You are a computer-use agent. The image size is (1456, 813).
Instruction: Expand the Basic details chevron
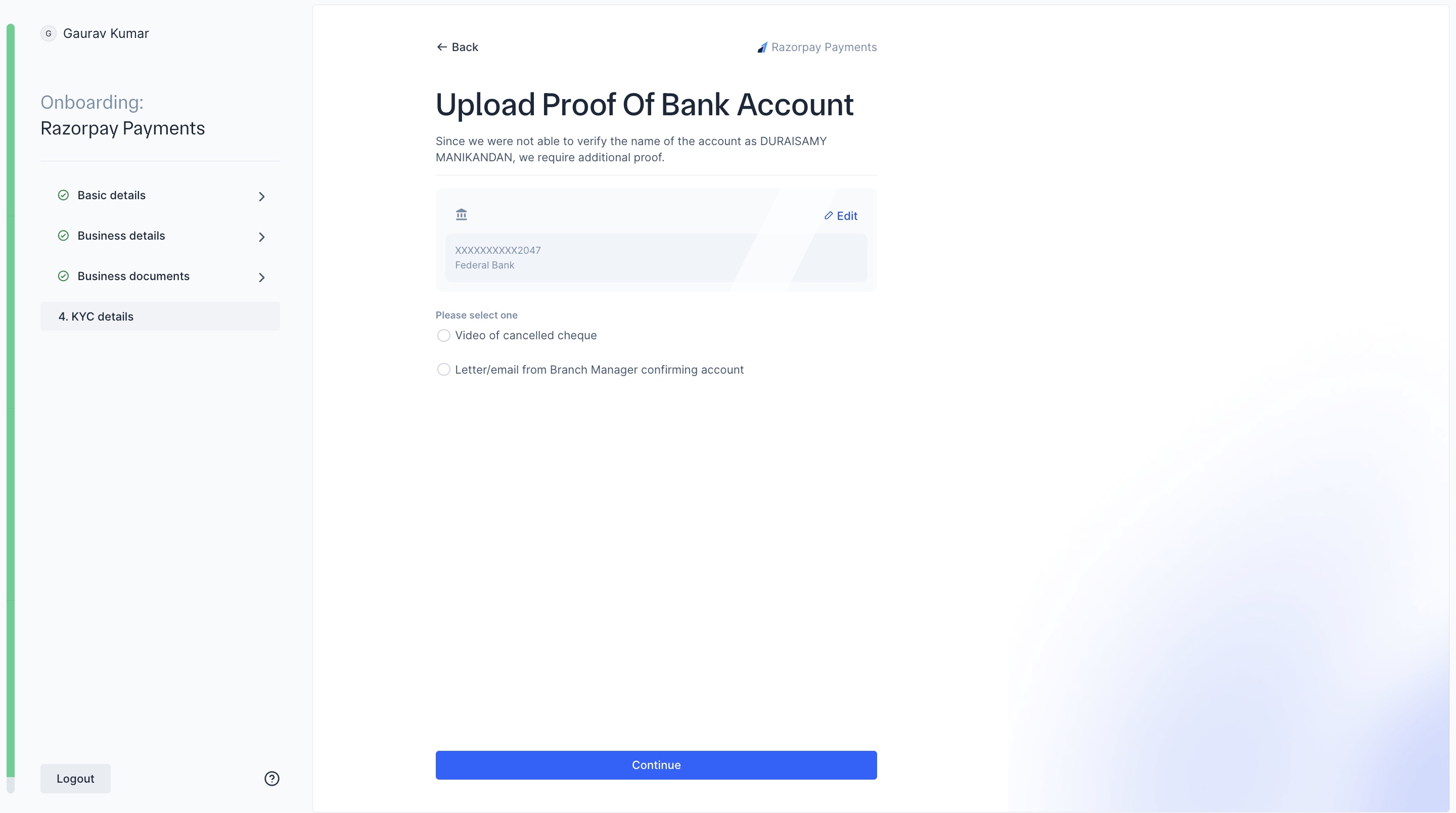tap(262, 197)
